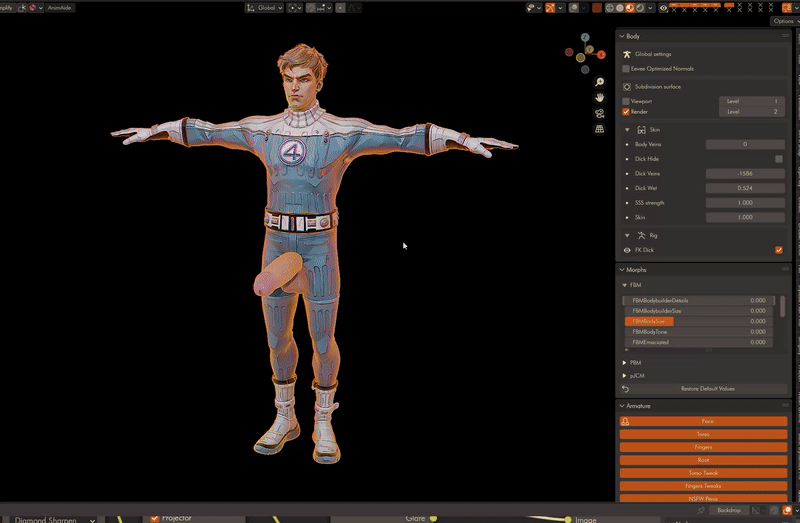Viewport: 800px width, 523px height.
Task: Open the pivot point dropdown
Action: (294, 8)
